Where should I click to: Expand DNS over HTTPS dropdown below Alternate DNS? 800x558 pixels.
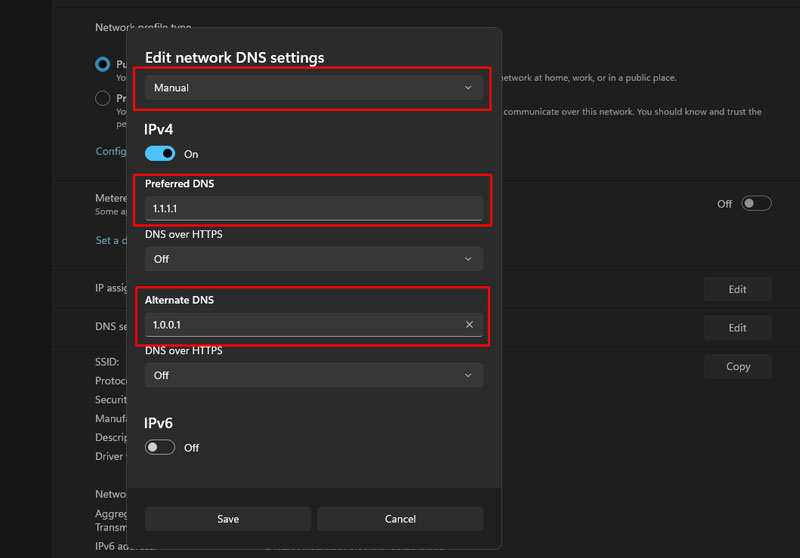tap(313, 375)
